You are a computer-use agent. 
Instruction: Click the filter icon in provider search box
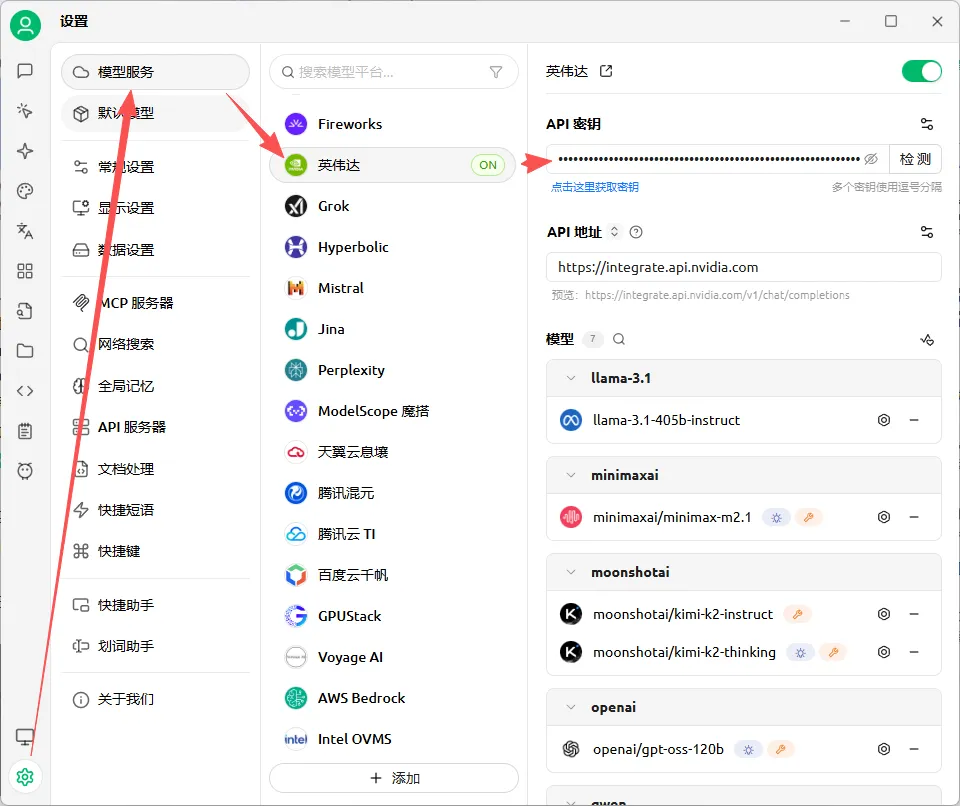coord(496,72)
